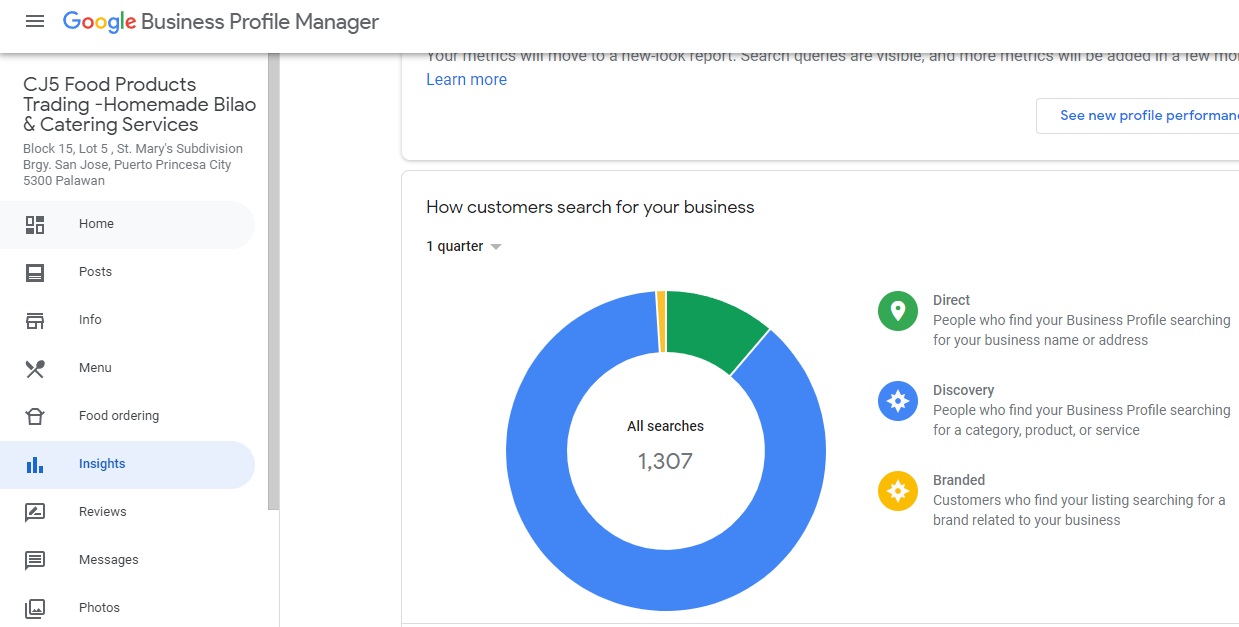Click the Google Business Profile Manager logo
1239x627 pixels.
[x=221, y=21]
